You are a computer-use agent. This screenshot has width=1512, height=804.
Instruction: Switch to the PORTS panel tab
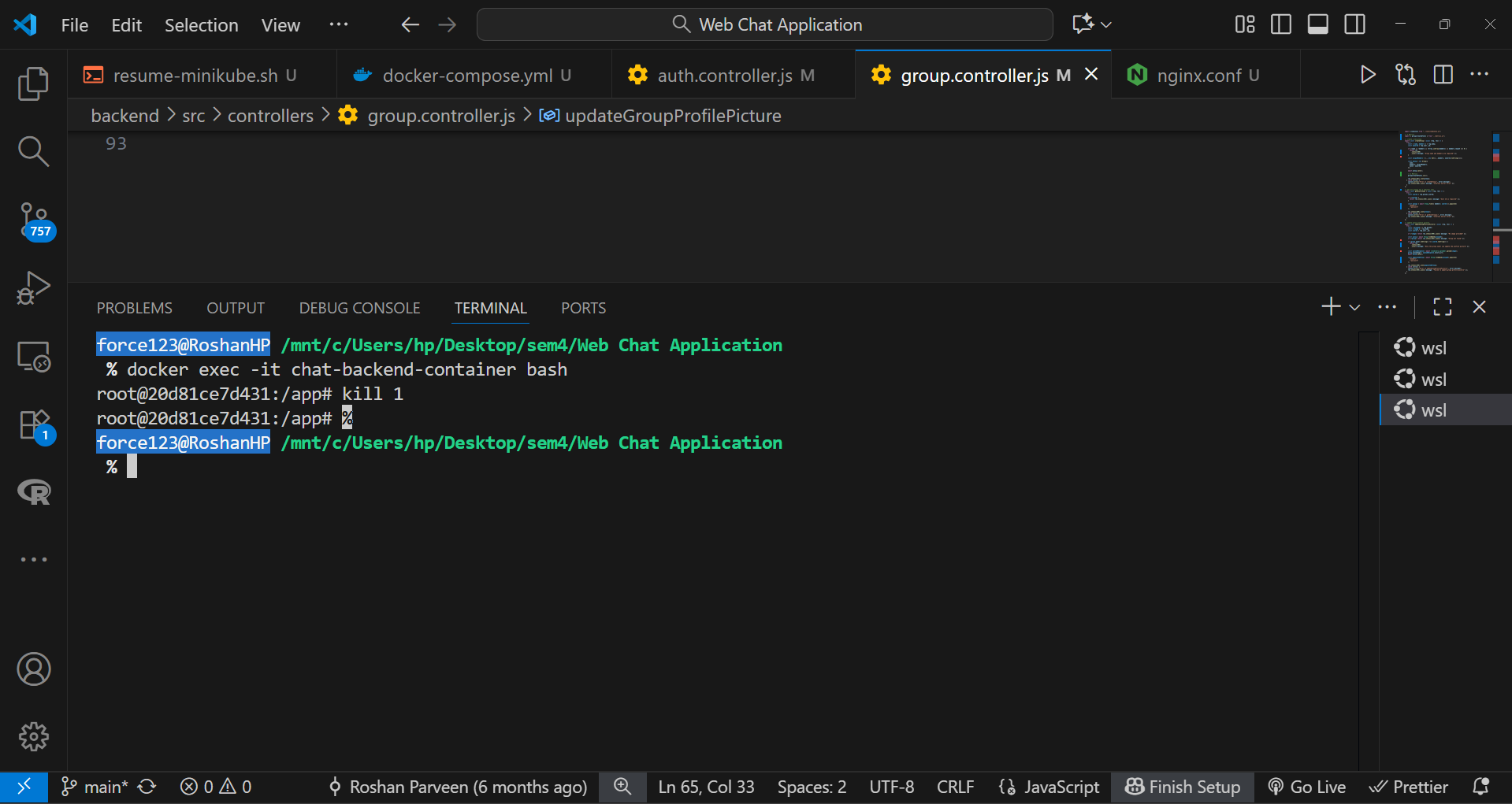pos(583,308)
